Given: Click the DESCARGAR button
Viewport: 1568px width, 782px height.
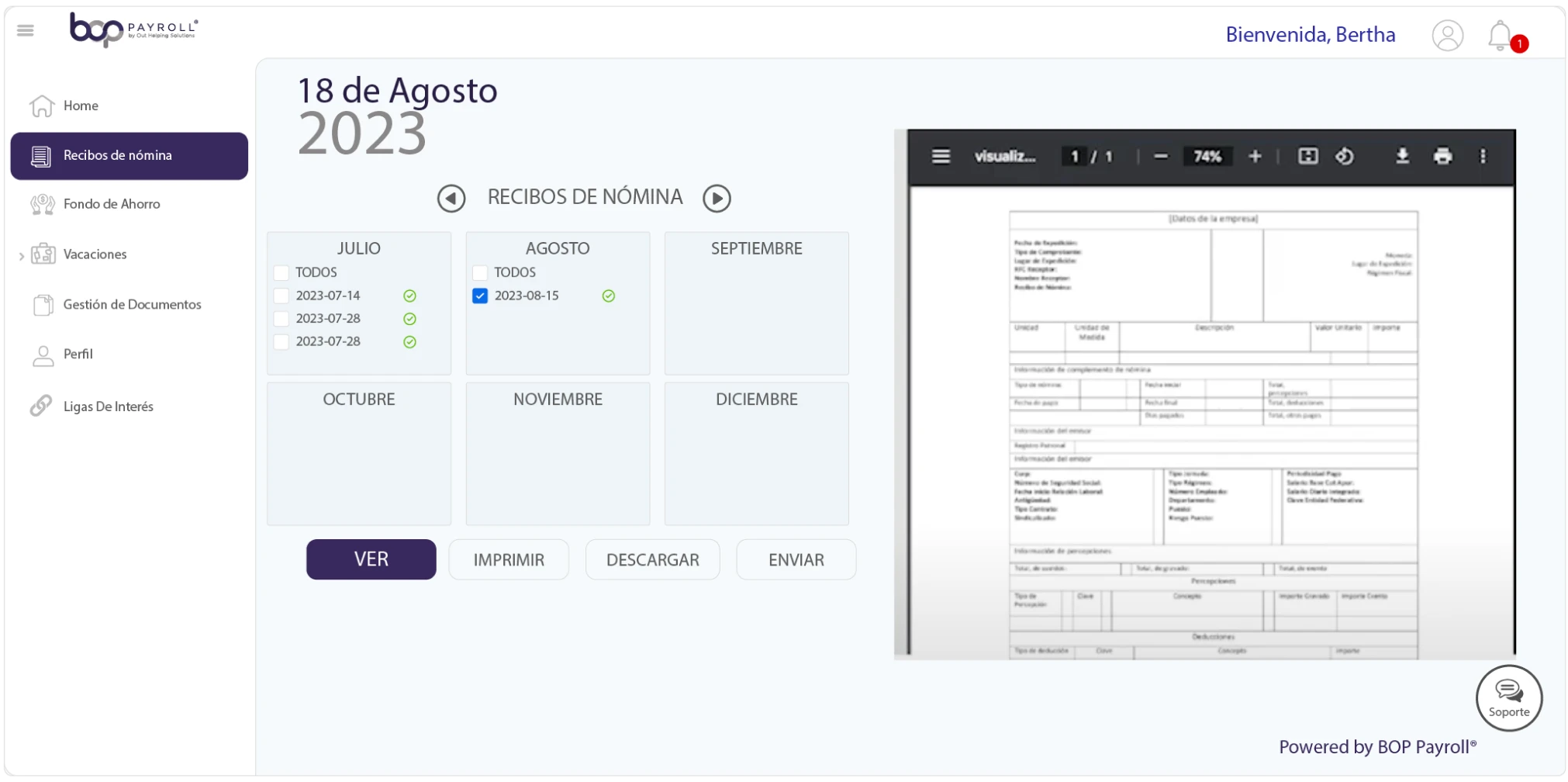Looking at the screenshot, I should pyautogui.click(x=652, y=559).
